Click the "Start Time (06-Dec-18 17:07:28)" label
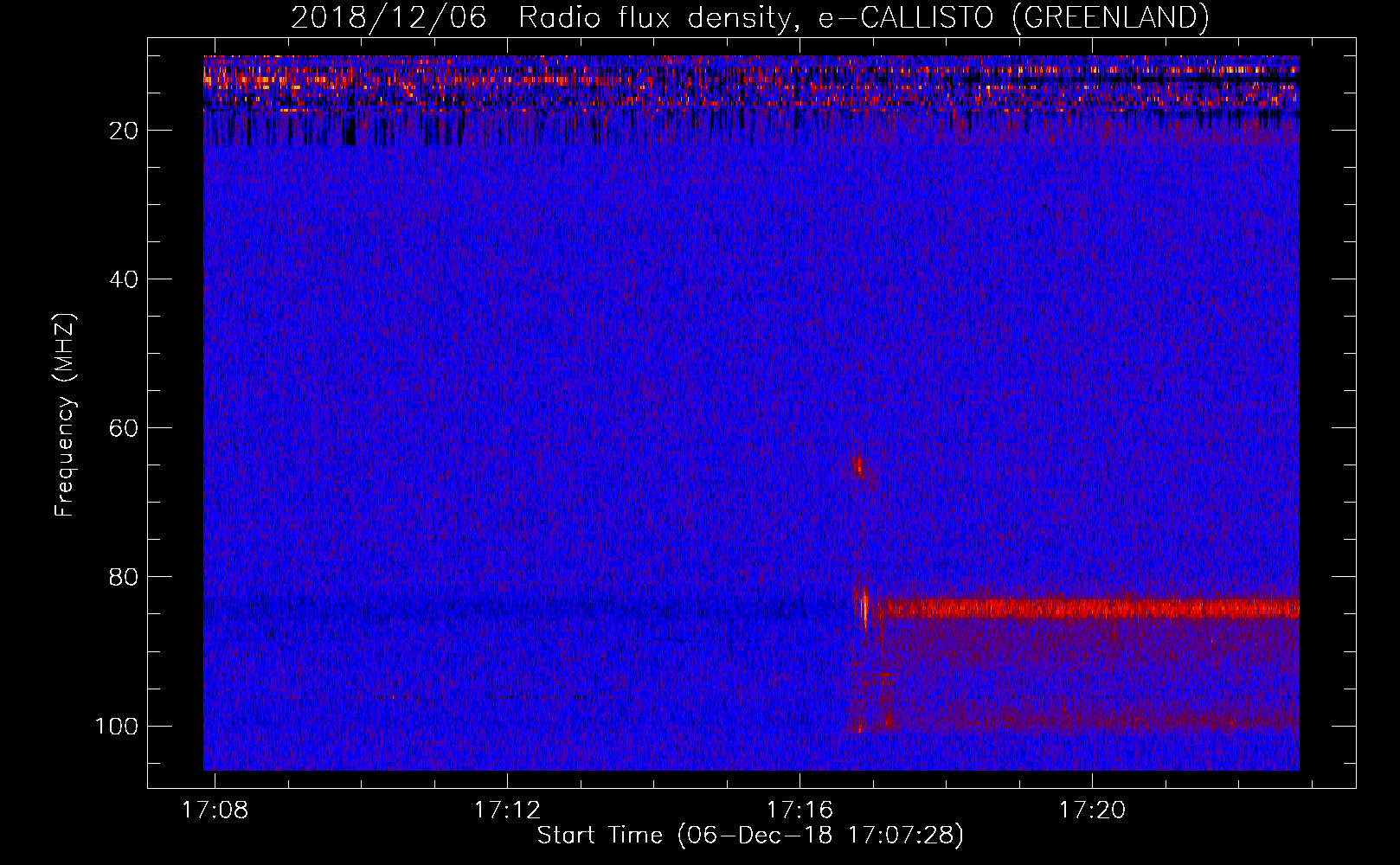Viewport: 1400px width, 865px height. pyautogui.click(x=750, y=835)
